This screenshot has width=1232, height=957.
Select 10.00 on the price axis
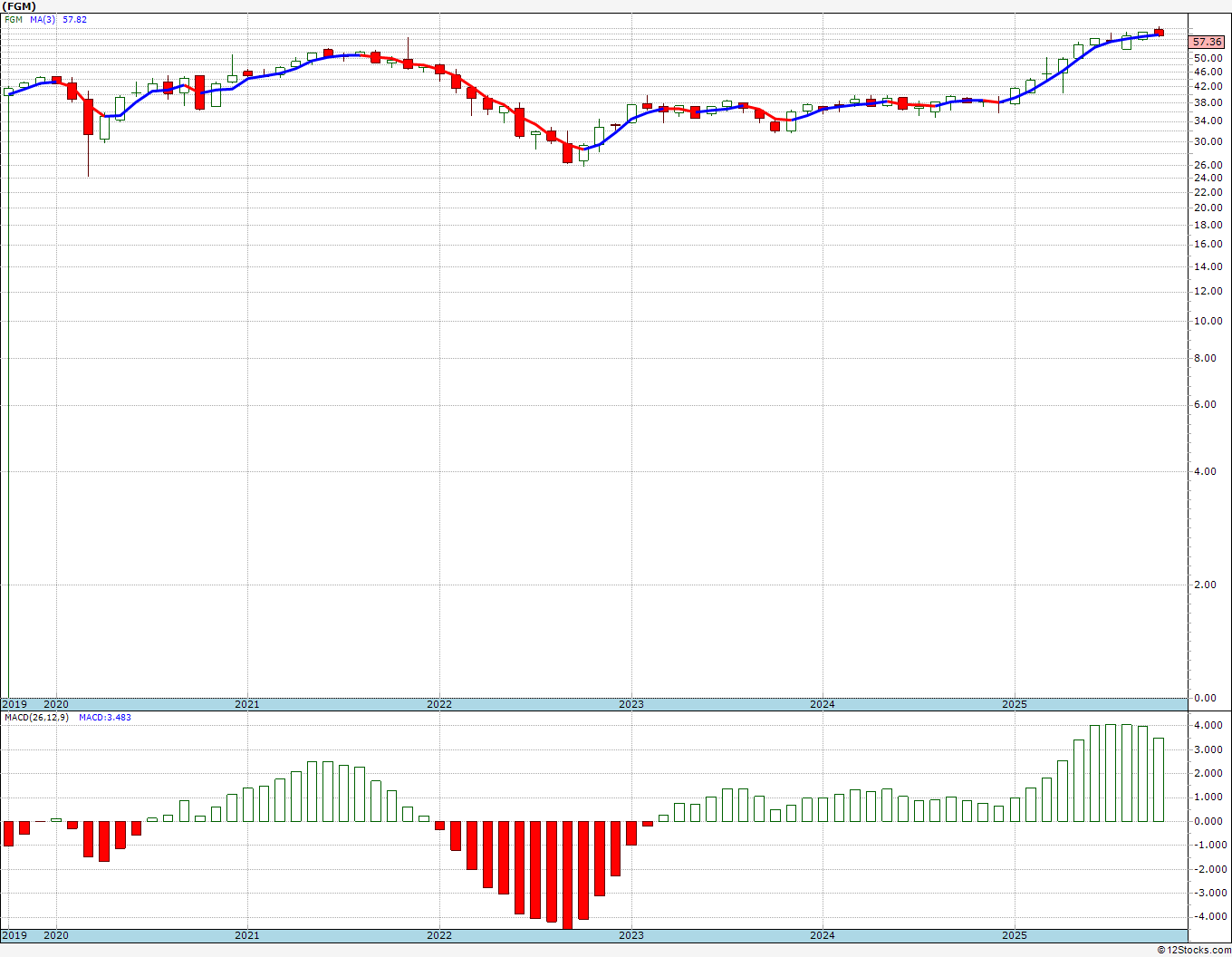tap(1208, 321)
